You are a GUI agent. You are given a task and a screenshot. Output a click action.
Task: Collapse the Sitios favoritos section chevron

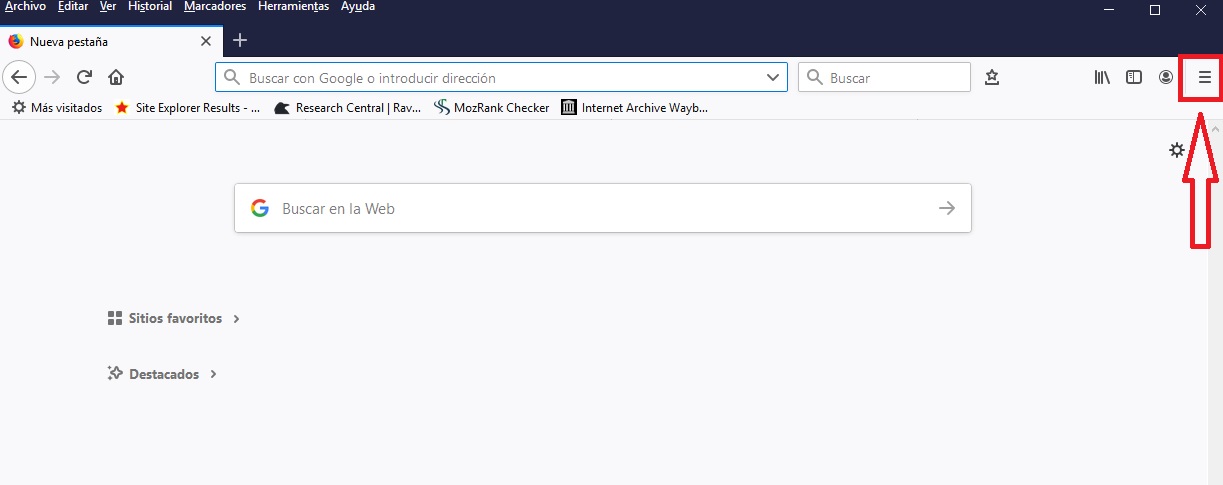coord(236,319)
